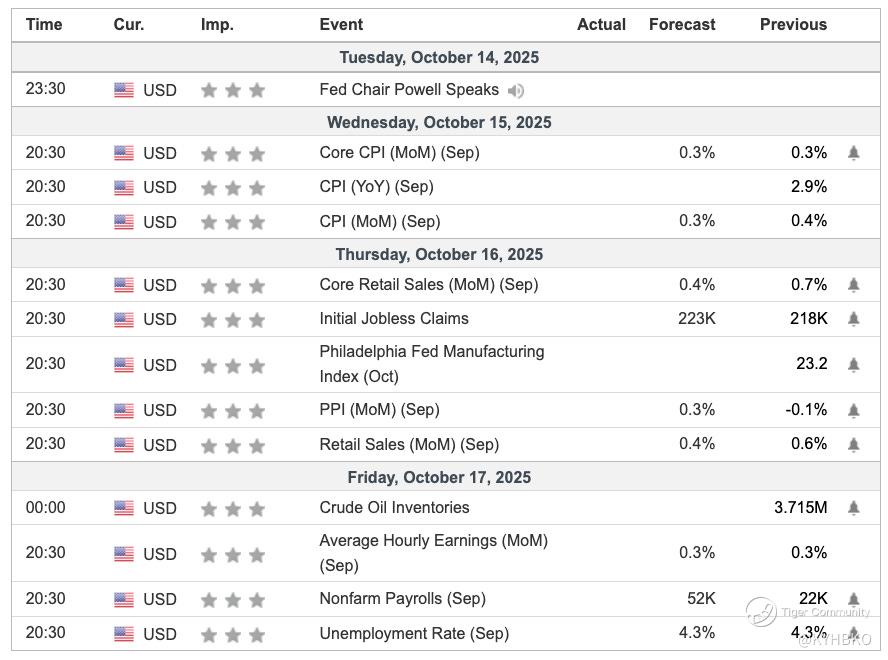Click alert bell for Core CPI (MoM)

pyautogui.click(x=853, y=153)
